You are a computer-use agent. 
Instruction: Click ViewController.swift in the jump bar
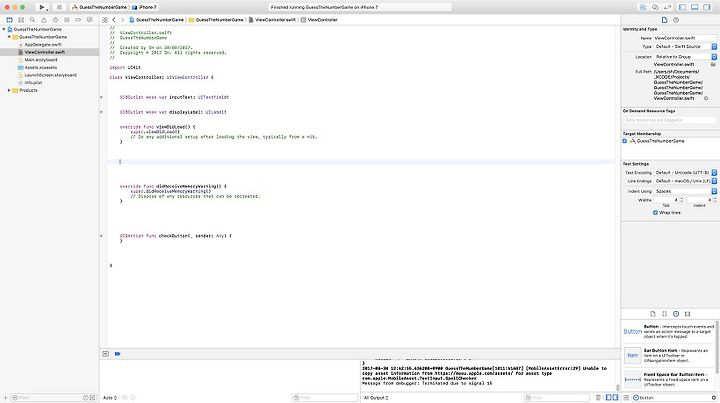pyautogui.click(x=272, y=20)
